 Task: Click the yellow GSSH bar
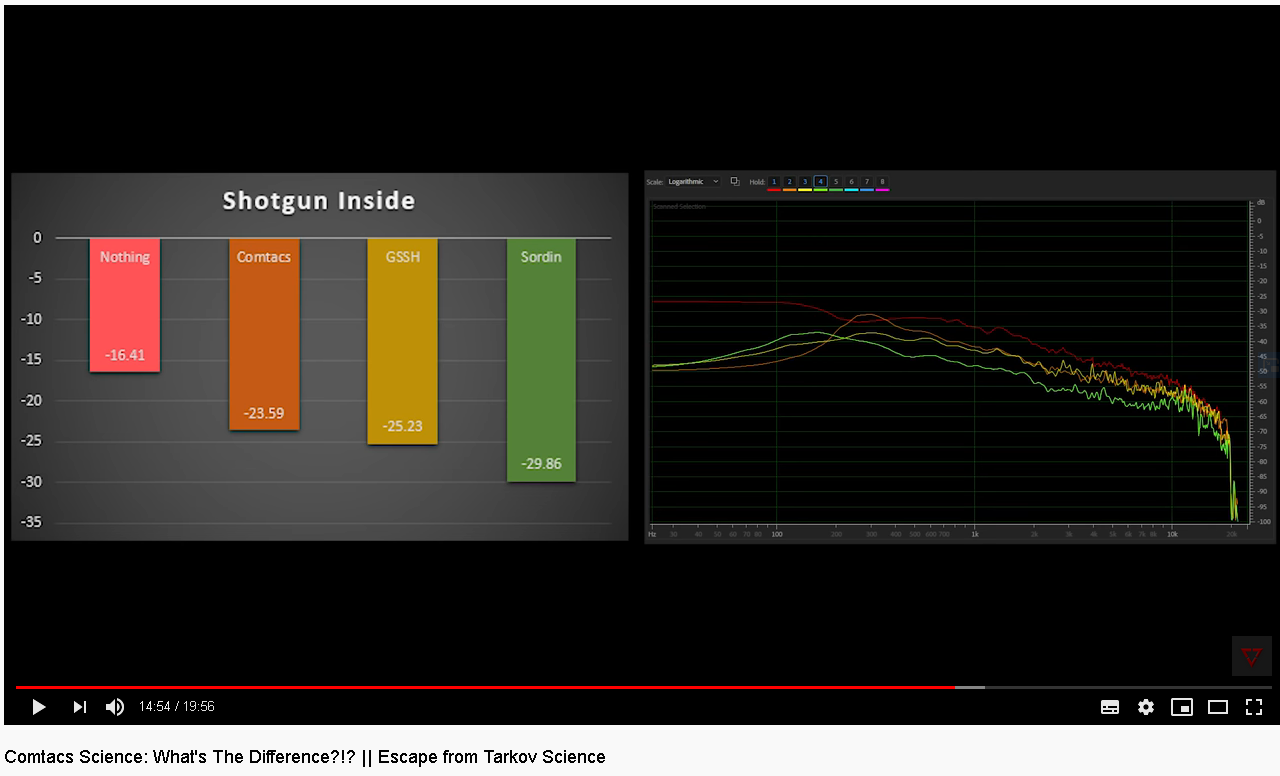coord(403,341)
